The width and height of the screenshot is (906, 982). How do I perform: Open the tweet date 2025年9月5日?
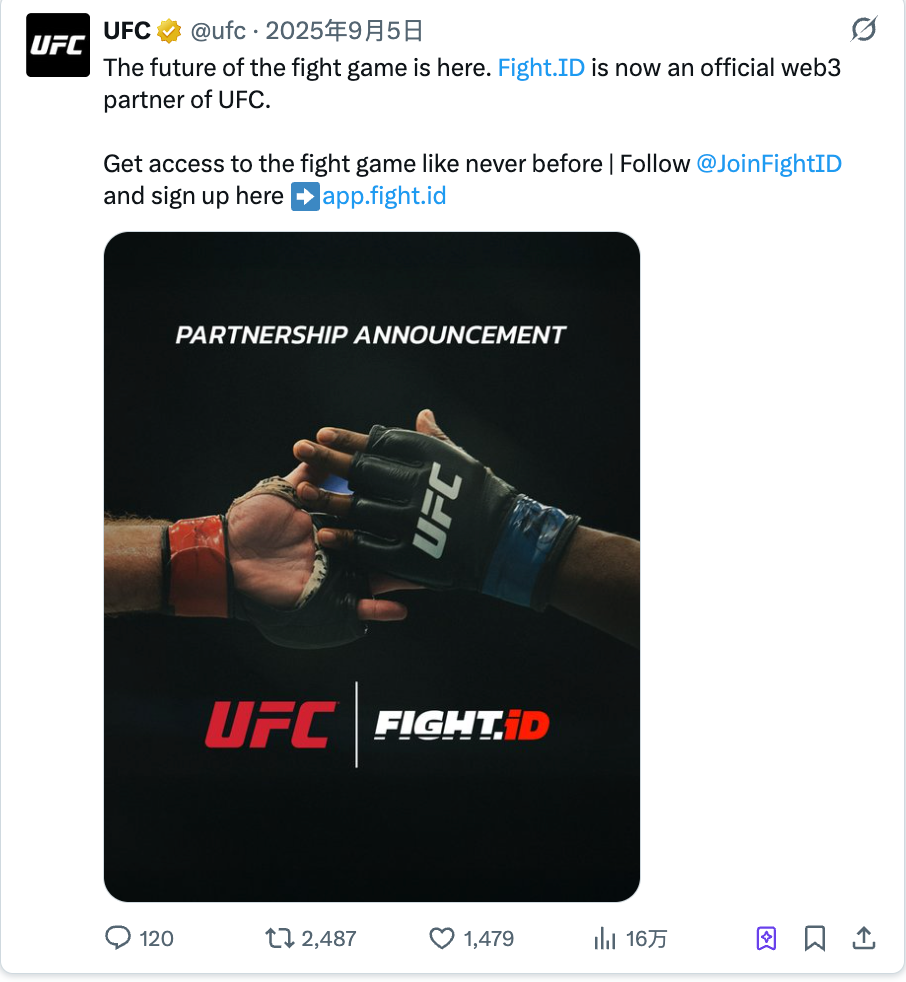point(344,31)
